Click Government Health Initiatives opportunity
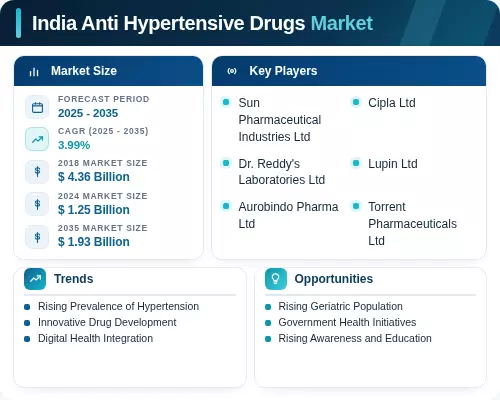 [x=347, y=322]
